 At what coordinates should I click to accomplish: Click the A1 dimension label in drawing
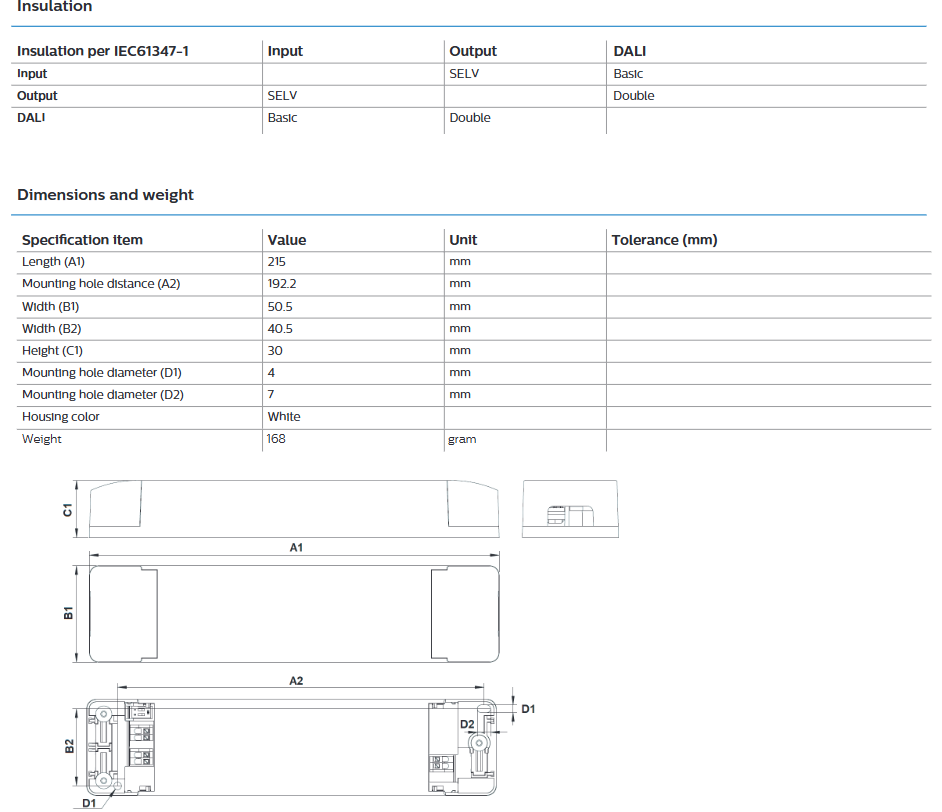tap(296, 548)
